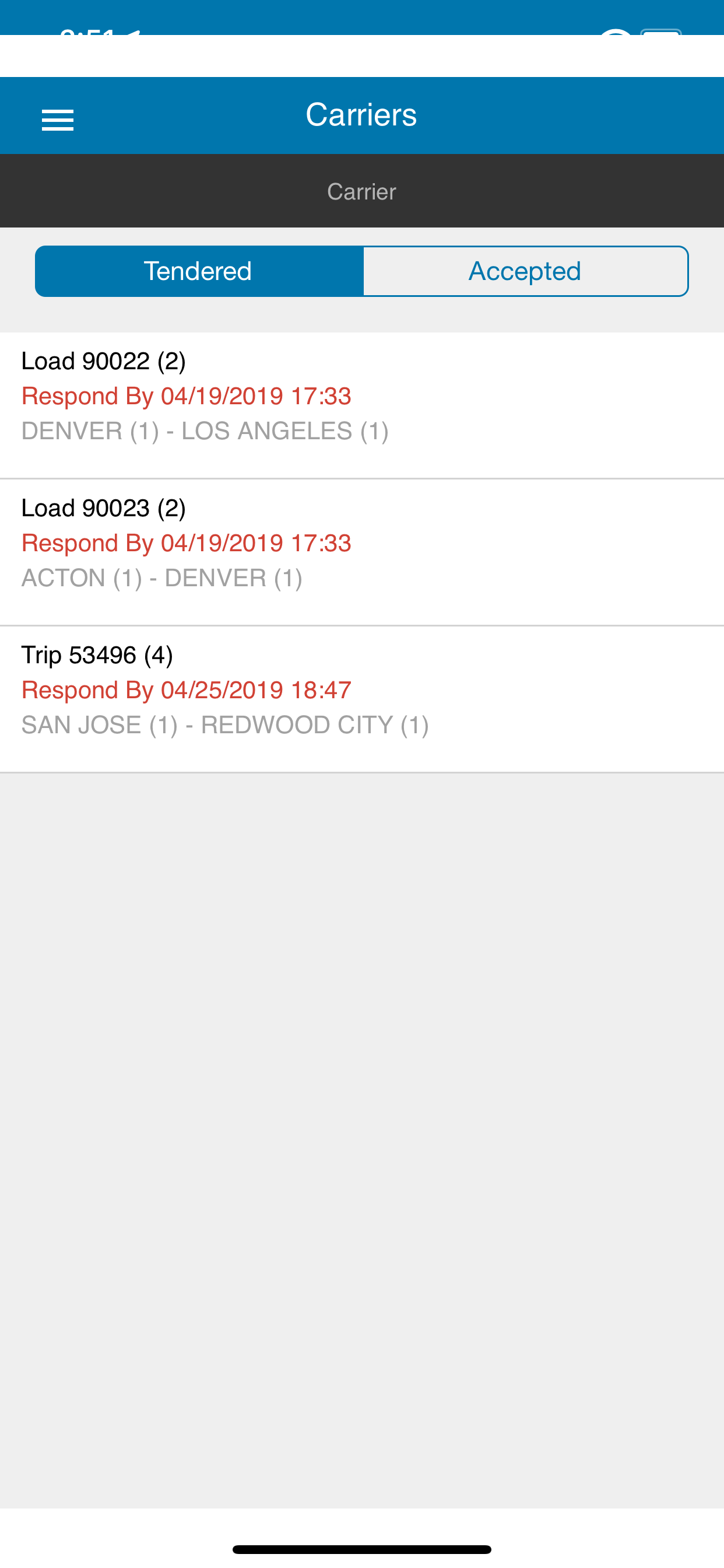Tap ACTON - DENVER route text
The image size is (724, 1568).
[x=162, y=578]
